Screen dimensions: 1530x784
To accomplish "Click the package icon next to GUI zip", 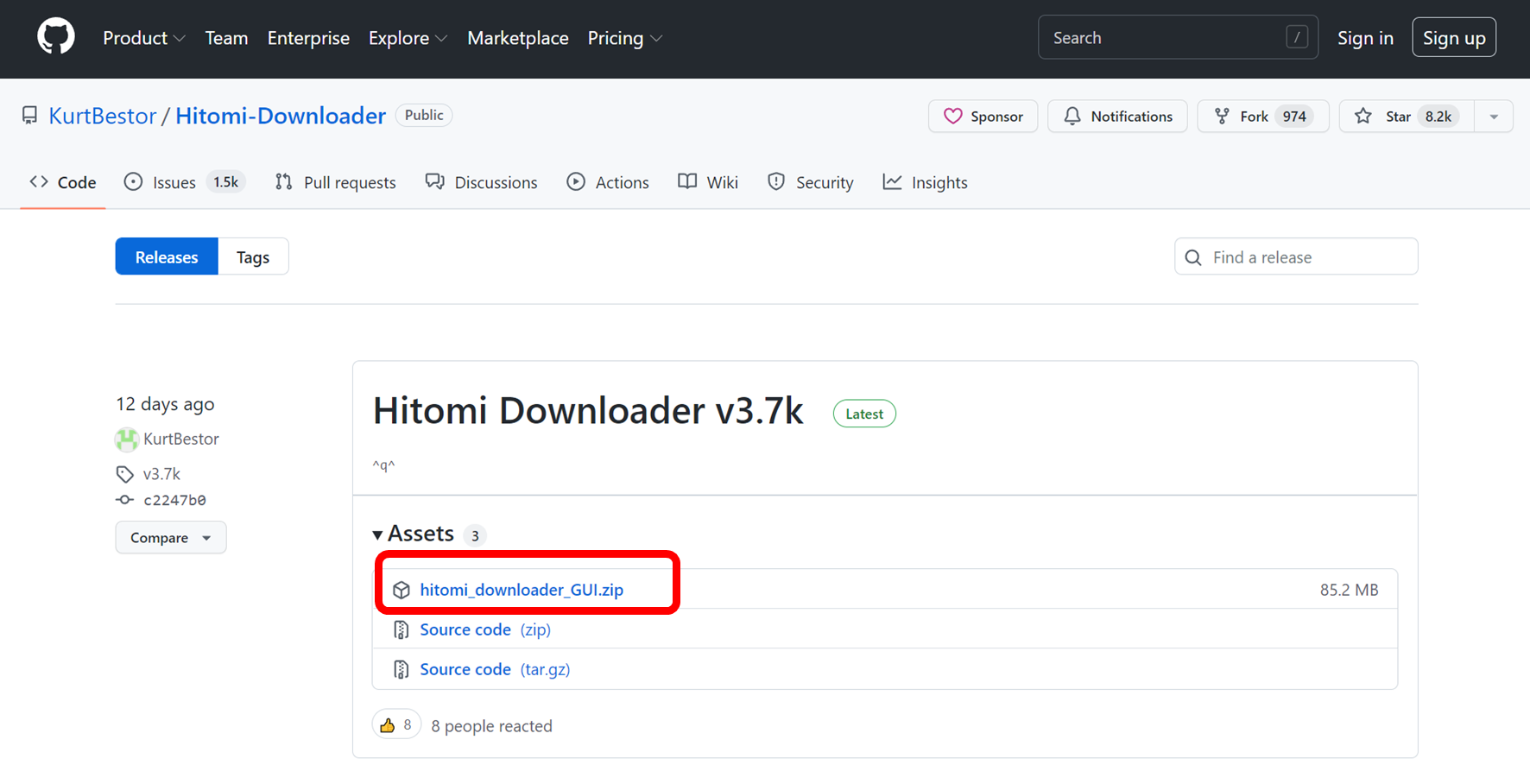I will pyautogui.click(x=401, y=590).
